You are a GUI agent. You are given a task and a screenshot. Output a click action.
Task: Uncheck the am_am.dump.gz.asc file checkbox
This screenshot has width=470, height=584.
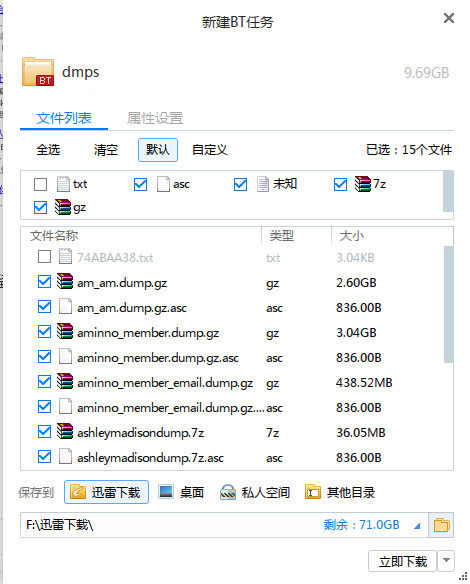[x=44, y=307]
